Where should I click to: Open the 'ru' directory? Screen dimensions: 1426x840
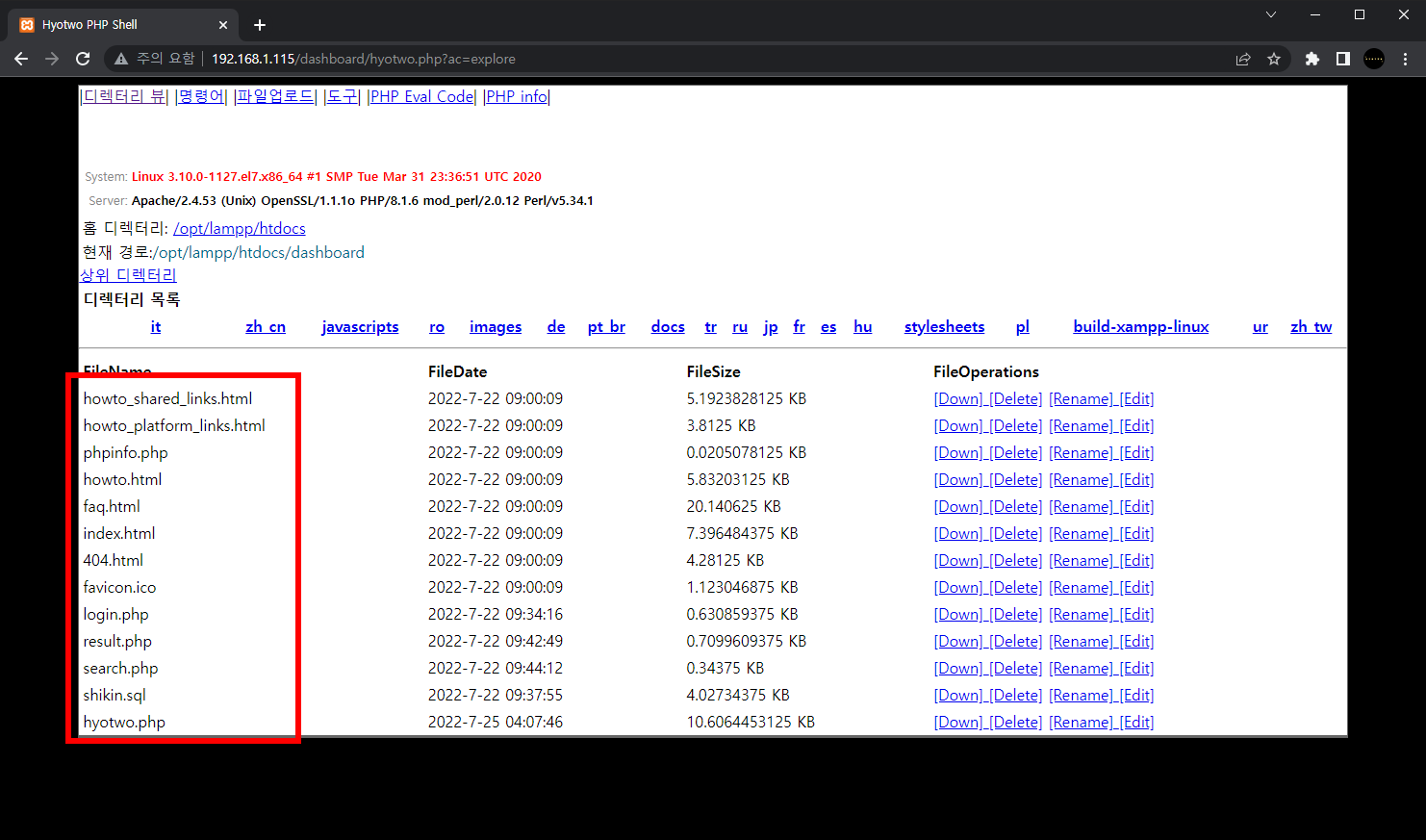pyautogui.click(x=740, y=327)
